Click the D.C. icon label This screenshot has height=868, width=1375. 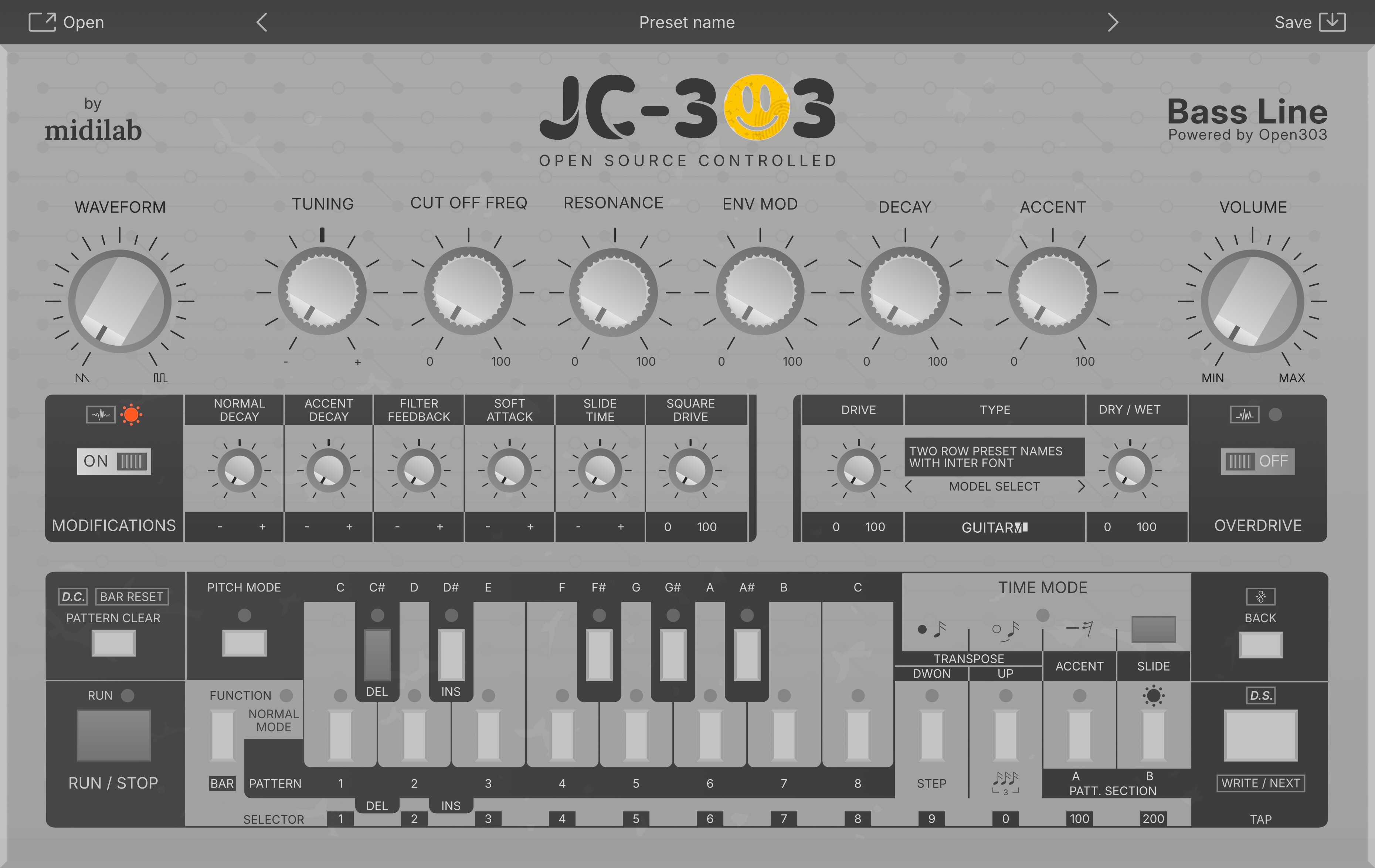point(73,597)
